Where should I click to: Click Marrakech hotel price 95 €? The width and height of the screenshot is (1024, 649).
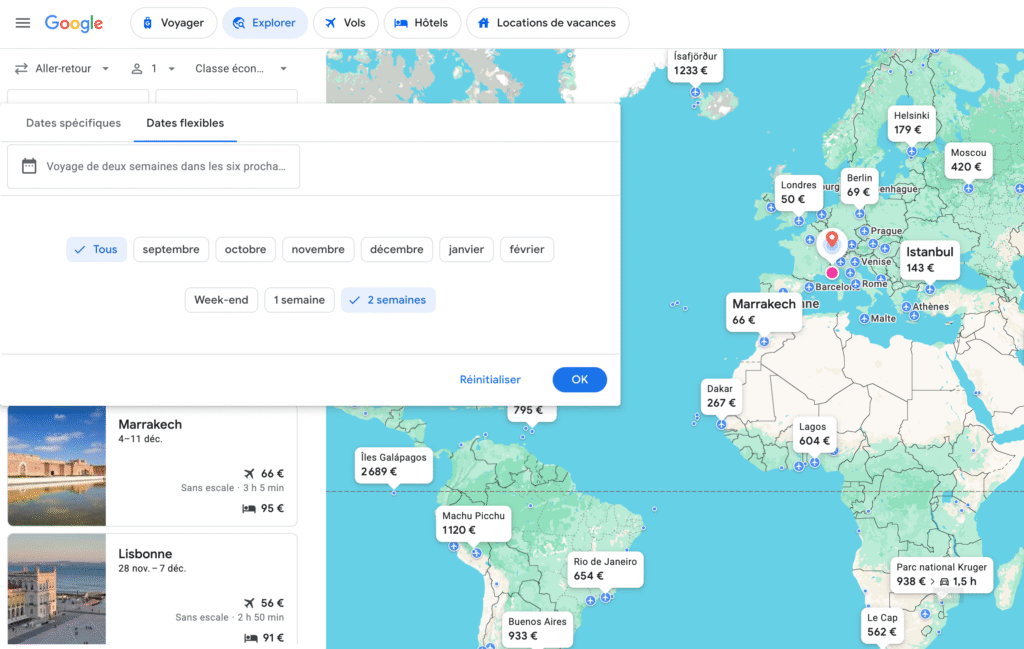(x=263, y=508)
